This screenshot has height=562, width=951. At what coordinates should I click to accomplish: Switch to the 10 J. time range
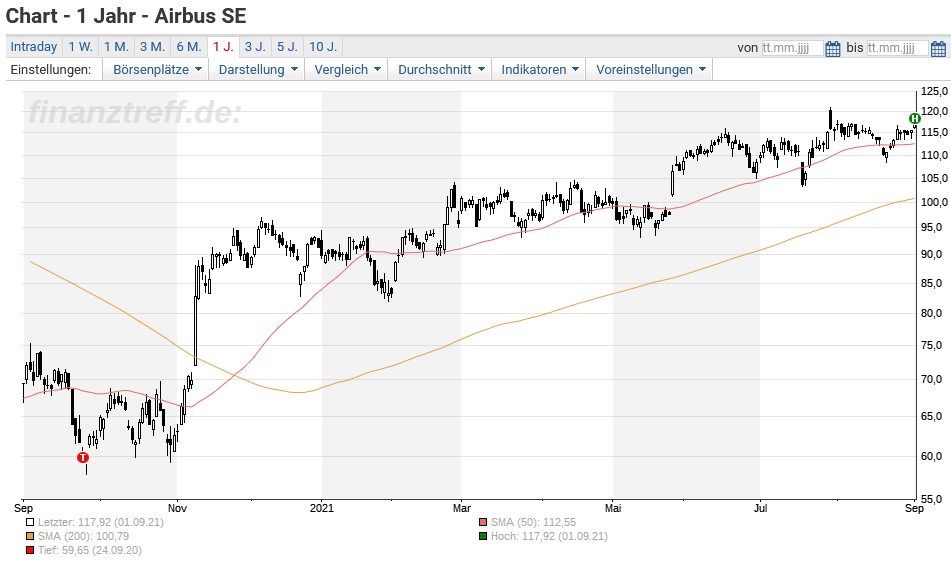[323, 47]
